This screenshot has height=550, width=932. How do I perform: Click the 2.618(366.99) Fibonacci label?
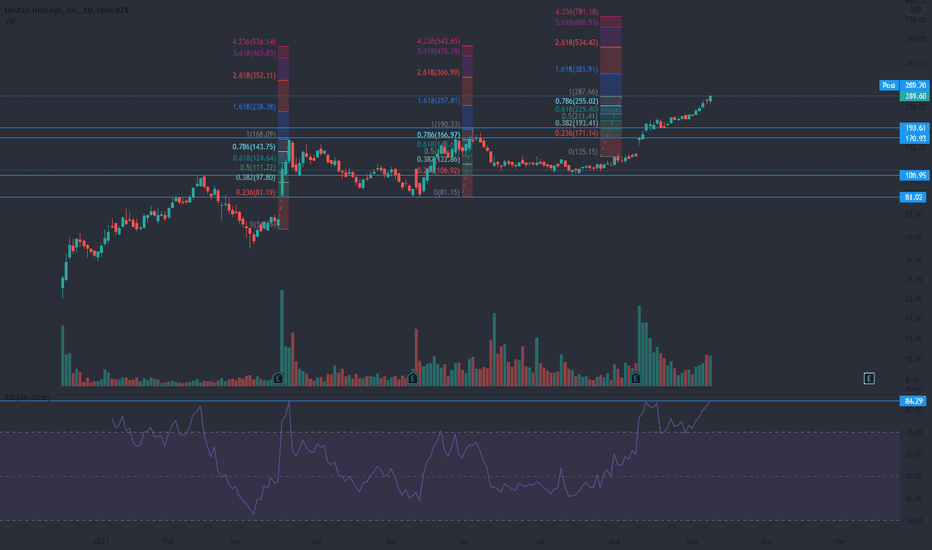(438, 72)
